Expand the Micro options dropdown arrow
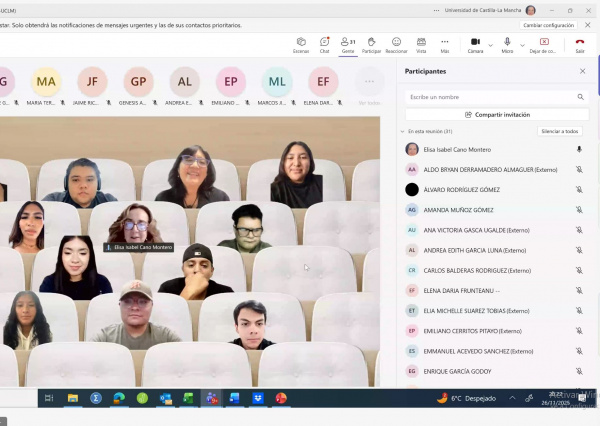 (521, 43)
